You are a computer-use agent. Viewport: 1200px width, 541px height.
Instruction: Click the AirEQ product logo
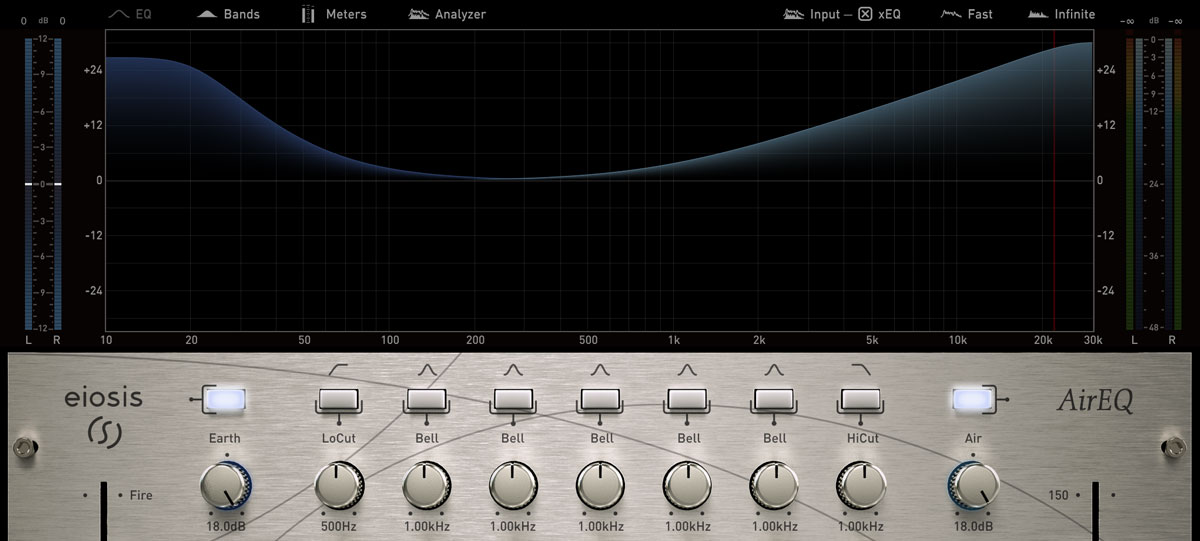(1096, 402)
